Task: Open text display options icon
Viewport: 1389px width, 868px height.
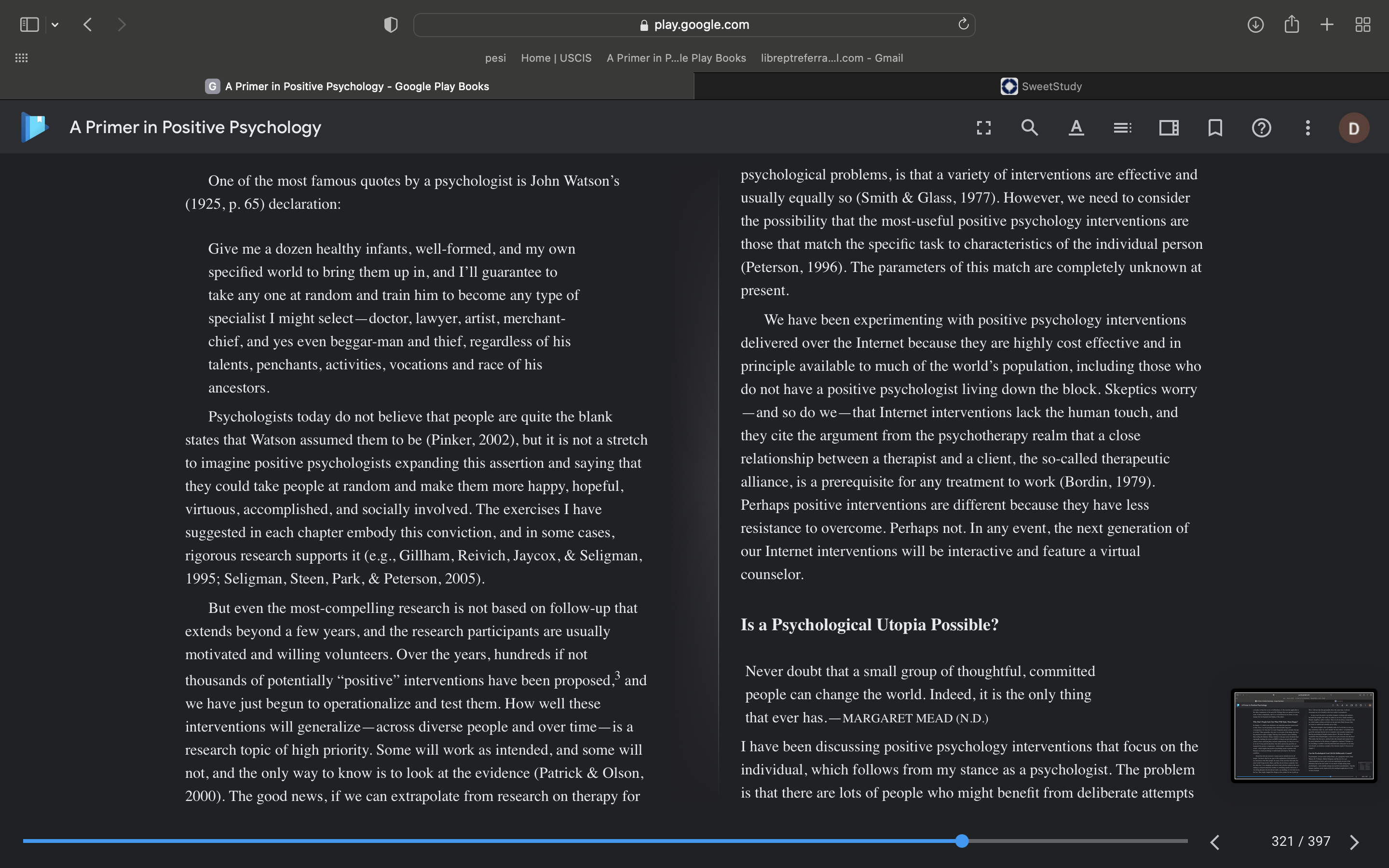Action: (1076, 127)
